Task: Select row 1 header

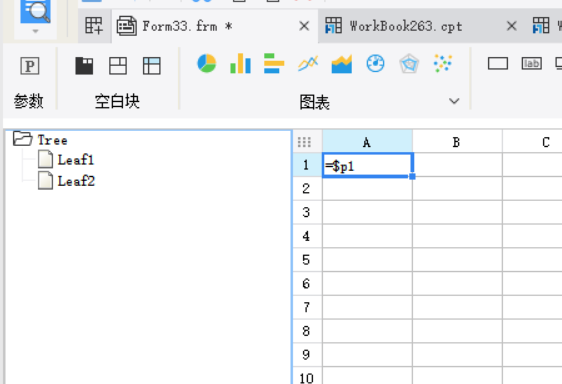Action: click(307, 165)
